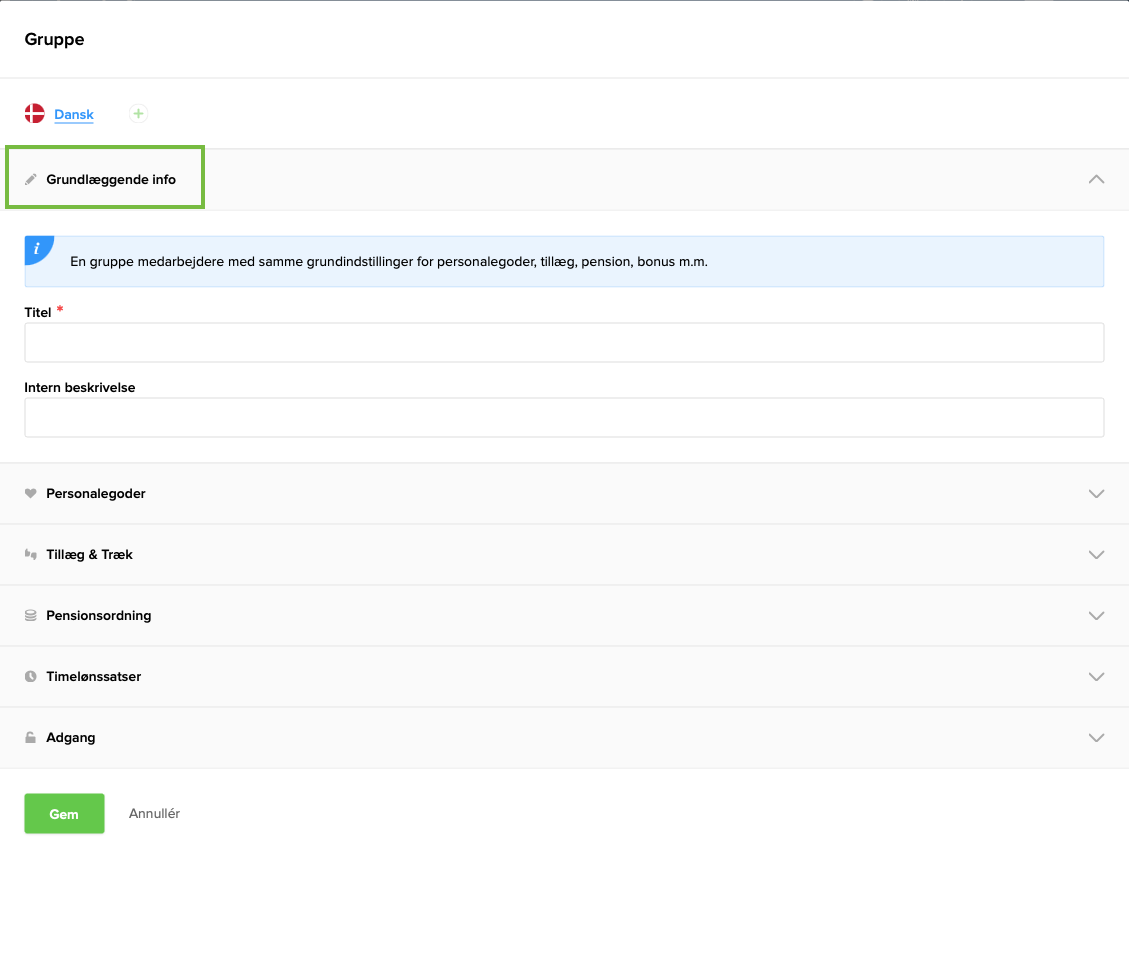This screenshot has height=973, width=1129.
Task: Click the Annullér link to cancel
Action: click(x=154, y=813)
